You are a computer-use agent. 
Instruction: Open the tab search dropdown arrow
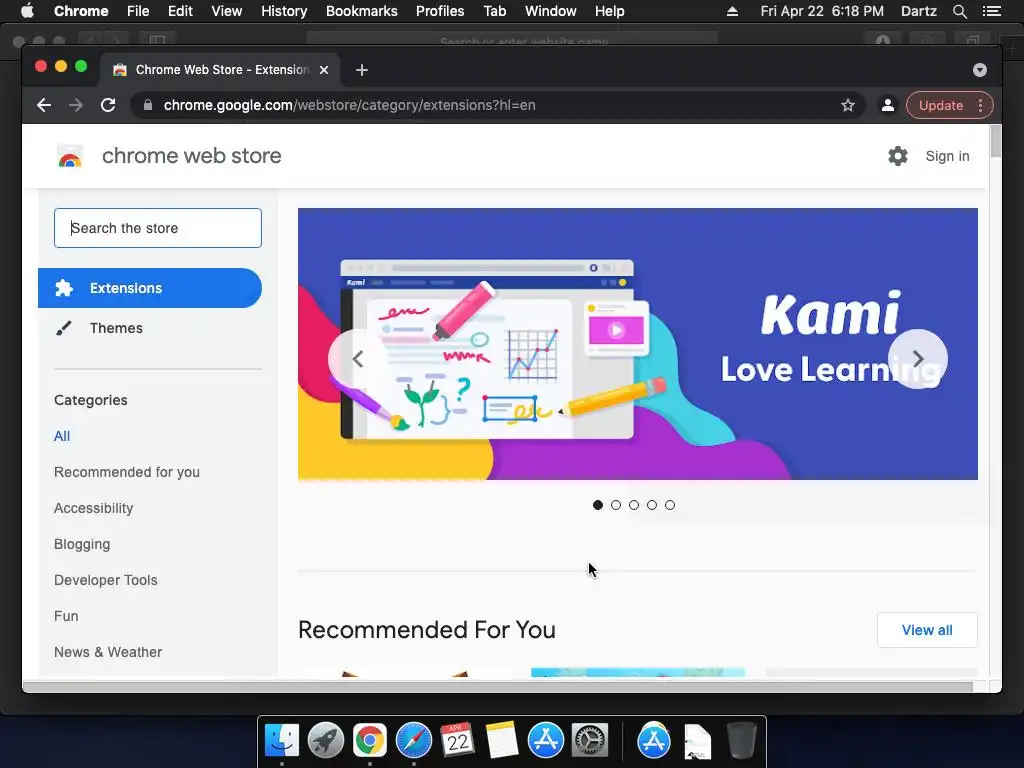point(980,70)
